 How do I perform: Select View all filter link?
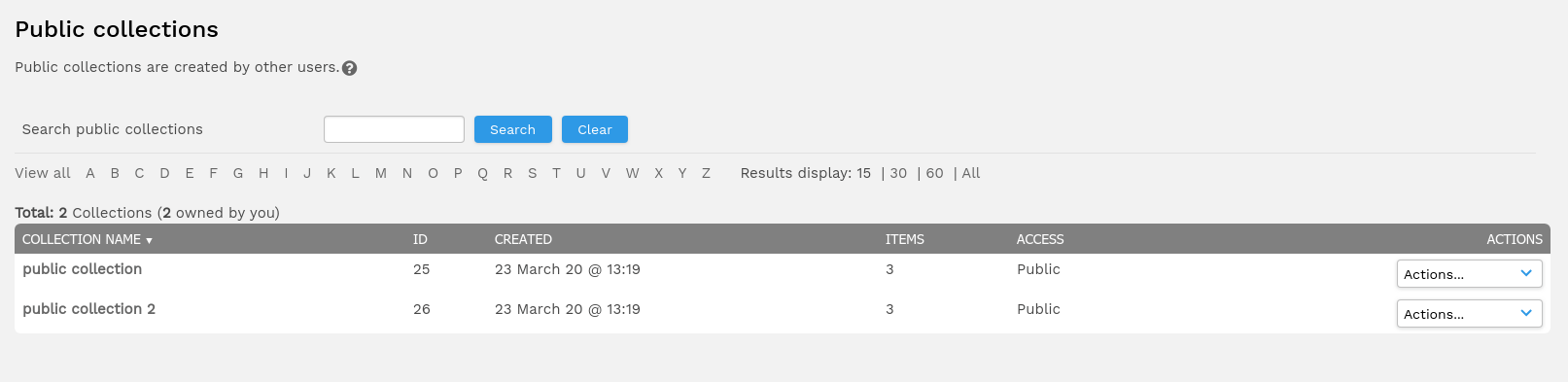click(43, 173)
